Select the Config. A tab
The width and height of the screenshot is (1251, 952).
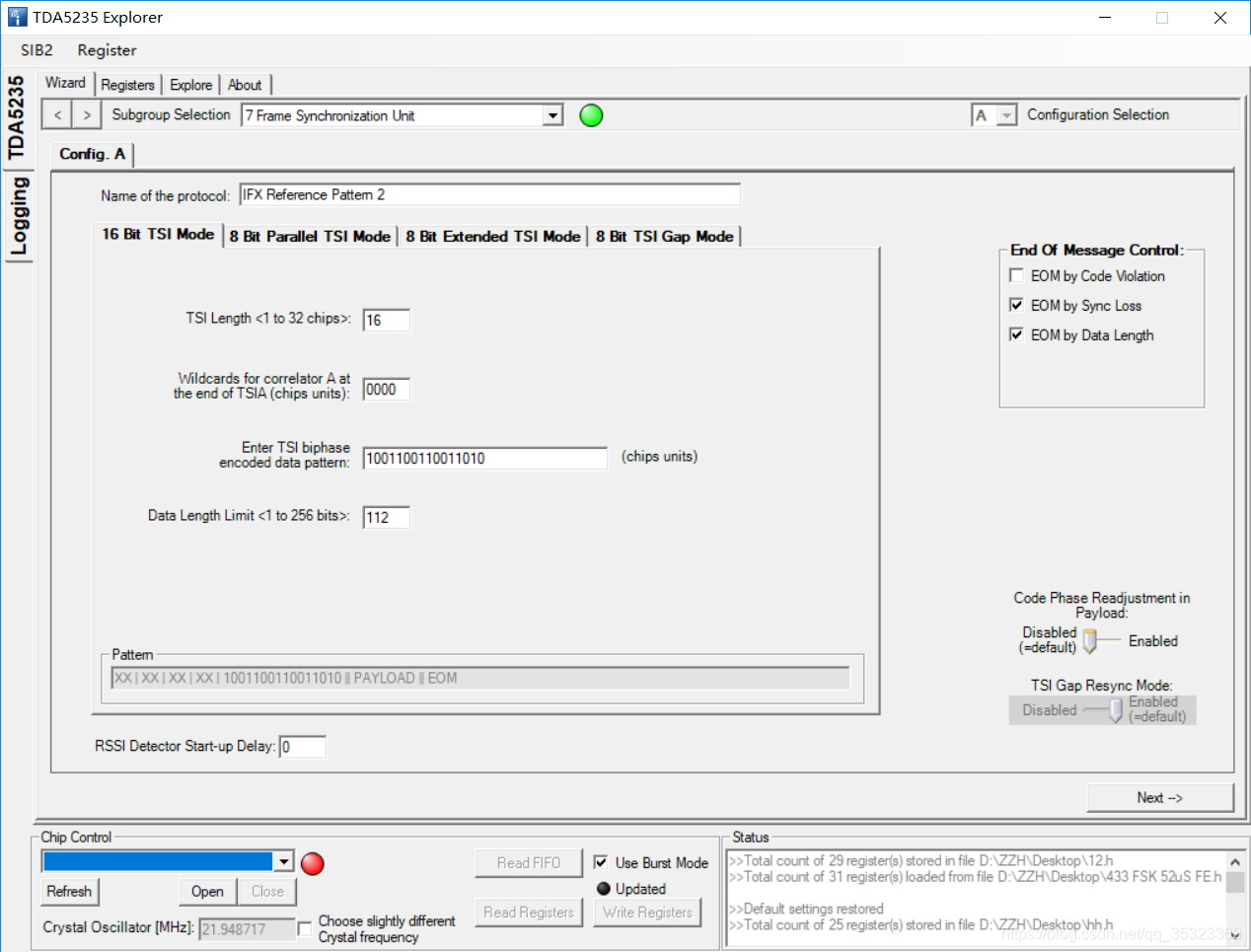pos(92,154)
